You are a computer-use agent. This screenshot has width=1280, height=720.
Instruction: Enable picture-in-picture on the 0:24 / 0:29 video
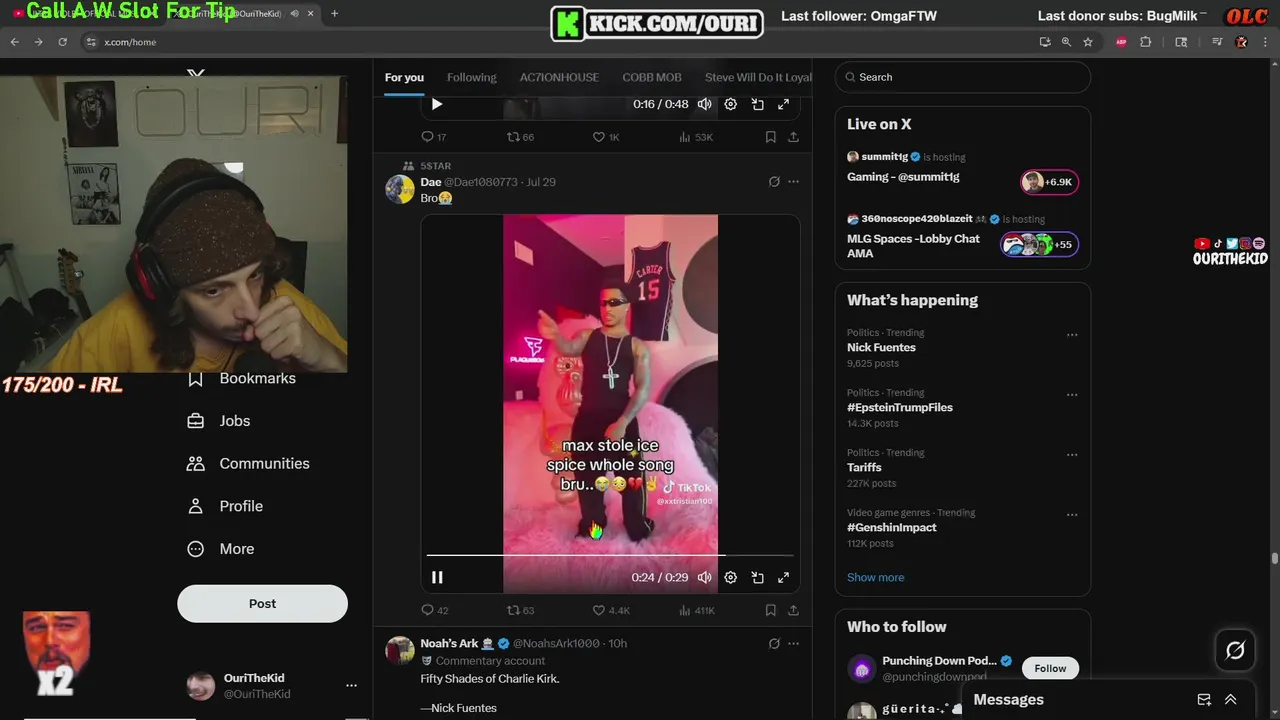(x=758, y=577)
